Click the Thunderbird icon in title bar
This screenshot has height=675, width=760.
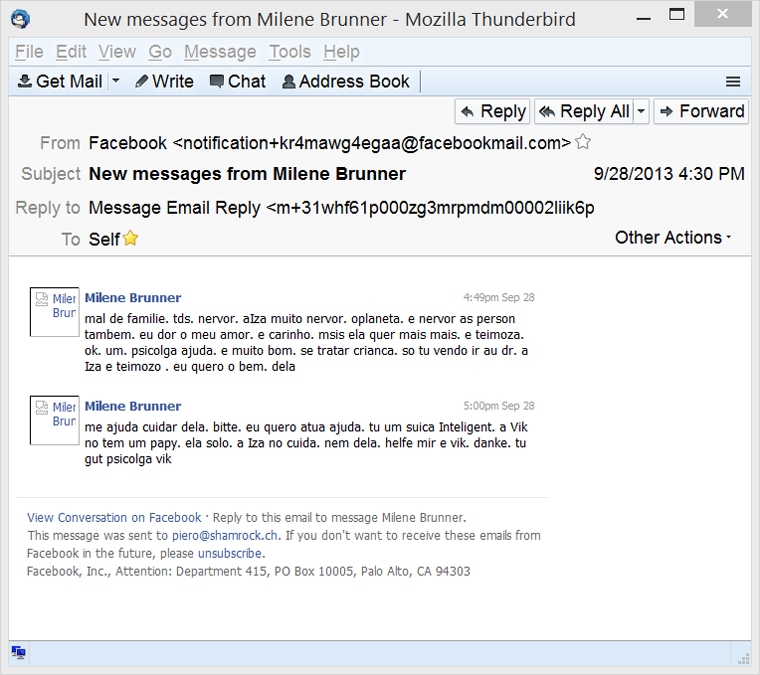click(20, 18)
